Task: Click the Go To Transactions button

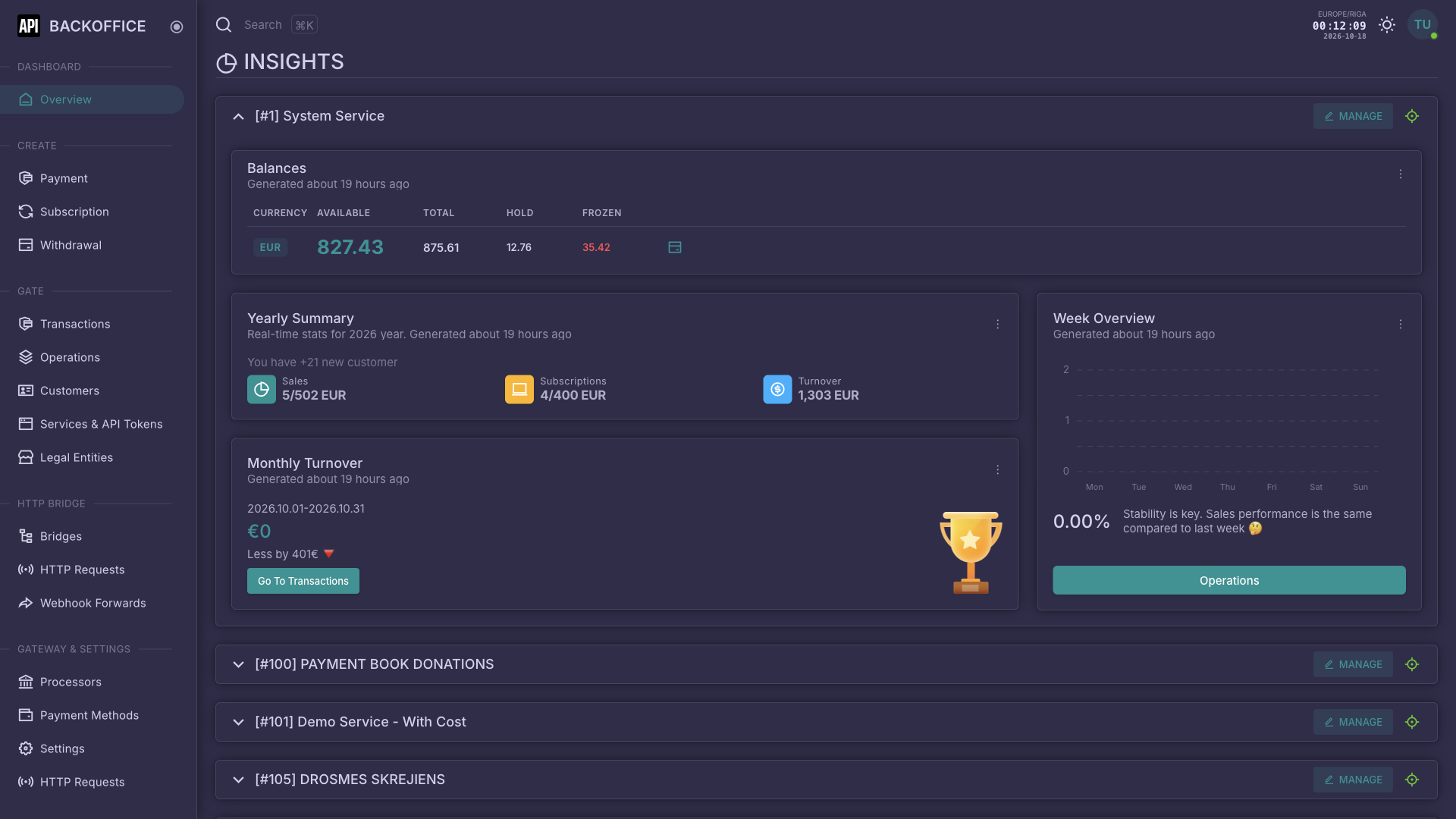Action: tap(303, 581)
